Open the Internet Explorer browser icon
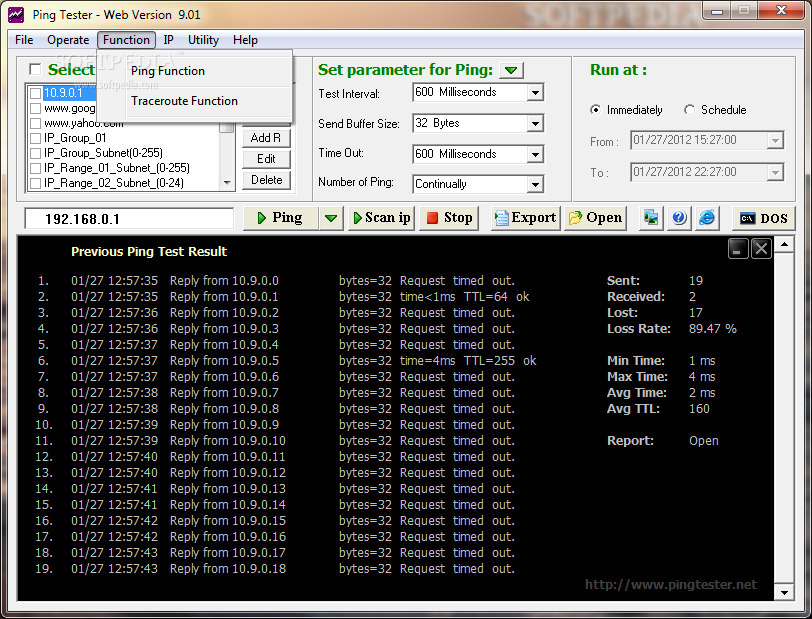The image size is (812, 619). [706, 218]
